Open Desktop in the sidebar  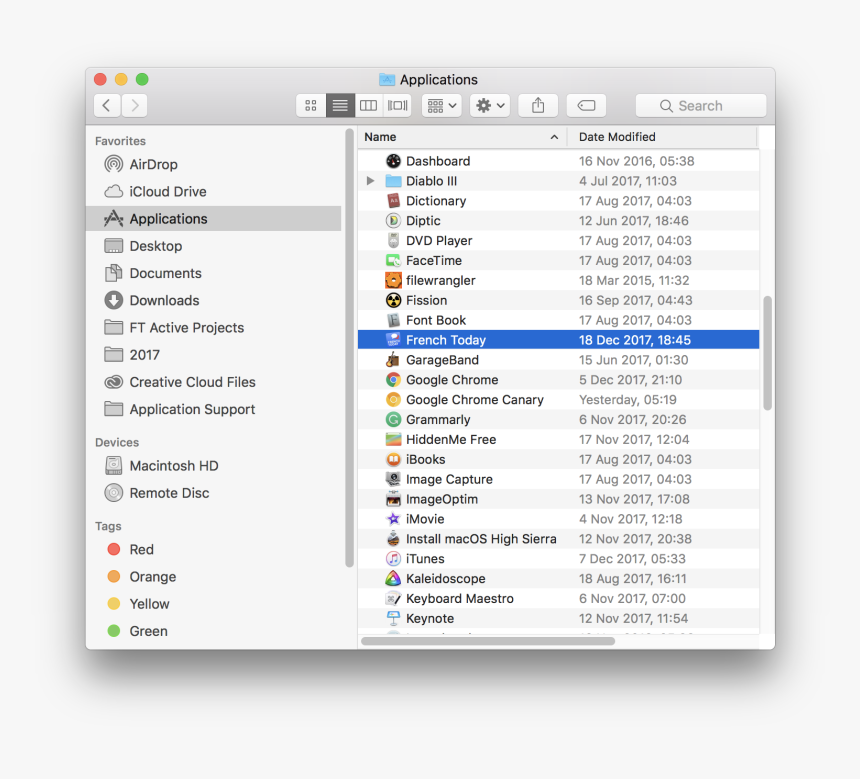[x=213, y=246]
